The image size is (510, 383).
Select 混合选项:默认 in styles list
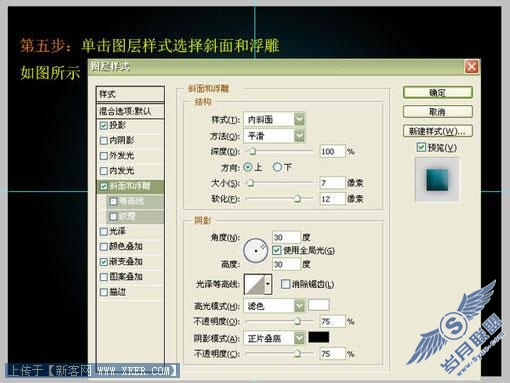pyautogui.click(x=130, y=111)
